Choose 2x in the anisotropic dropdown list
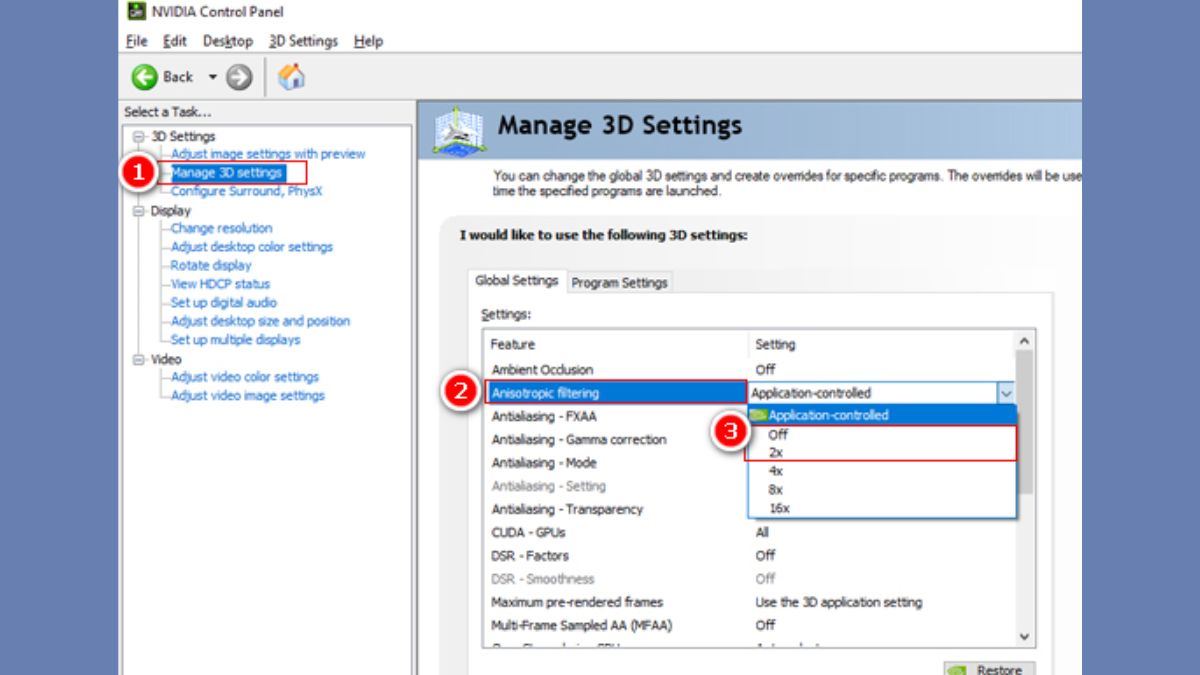The image size is (1200, 675). 882,453
